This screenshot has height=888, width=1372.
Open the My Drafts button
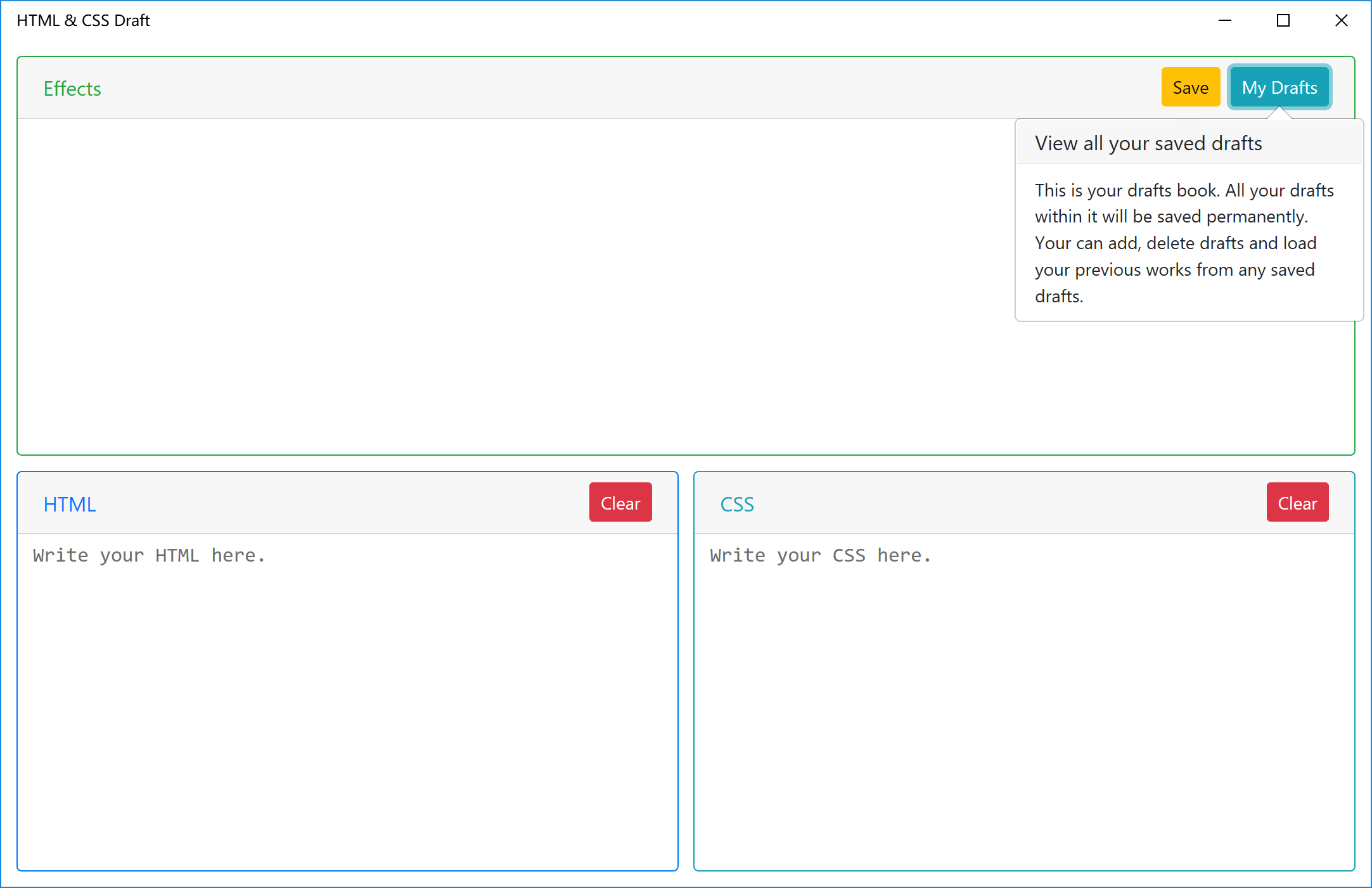coord(1279,87)
